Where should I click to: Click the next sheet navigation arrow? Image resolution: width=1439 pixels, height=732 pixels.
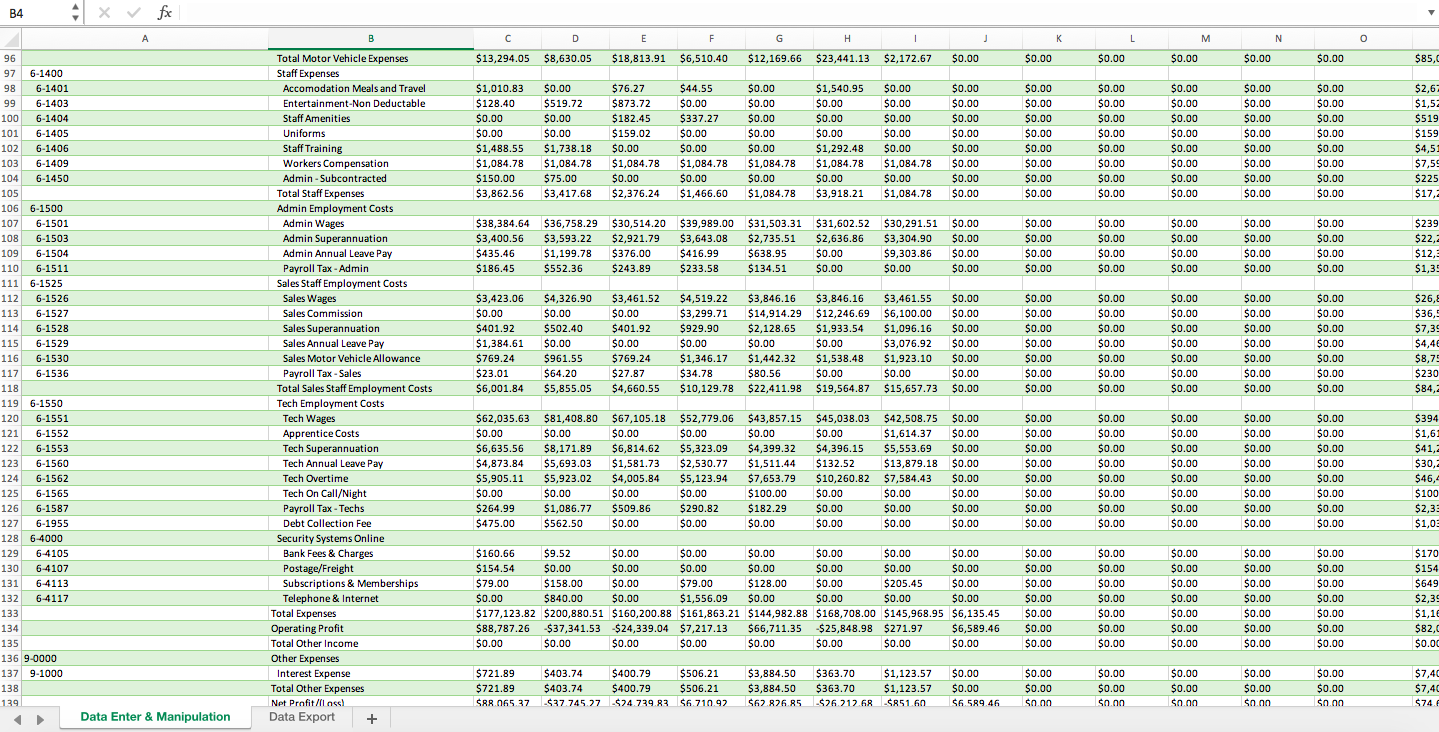pyautogui.click(x=41, y=718)
